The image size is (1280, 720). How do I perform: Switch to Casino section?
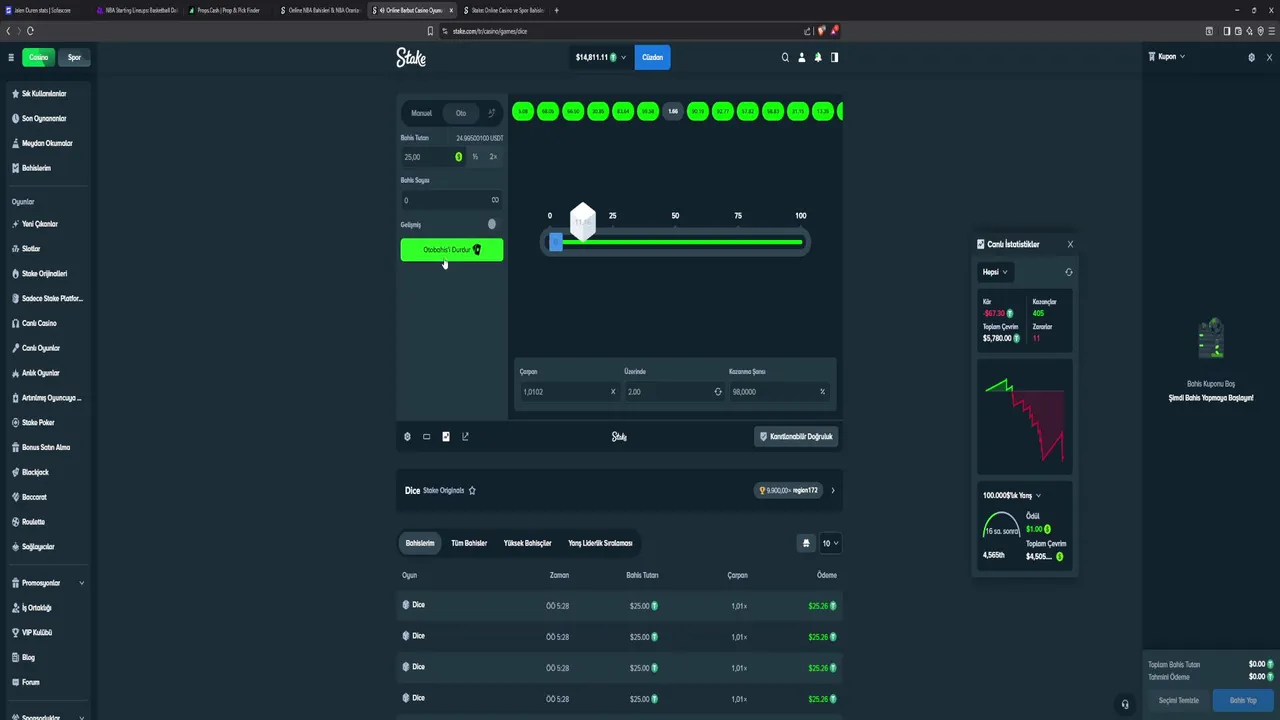point(38,57)
